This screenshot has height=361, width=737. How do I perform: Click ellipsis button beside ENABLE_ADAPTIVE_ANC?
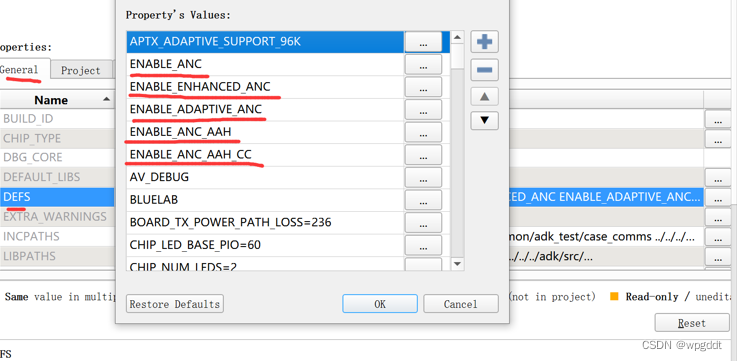pyautogui.click(x=423, y=110)
